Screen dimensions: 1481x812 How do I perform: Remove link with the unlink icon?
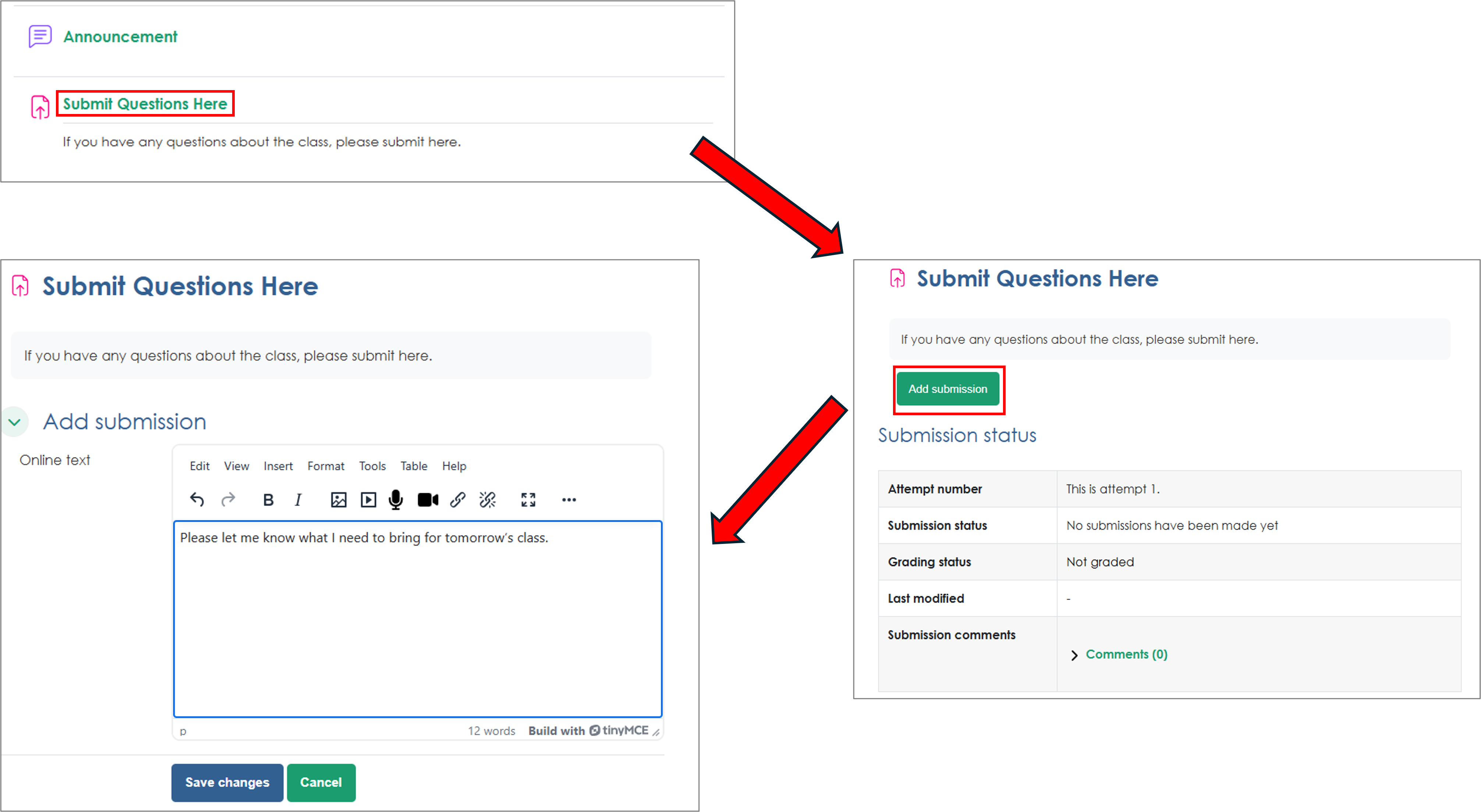pyautogui.click(x=488, y=500)
